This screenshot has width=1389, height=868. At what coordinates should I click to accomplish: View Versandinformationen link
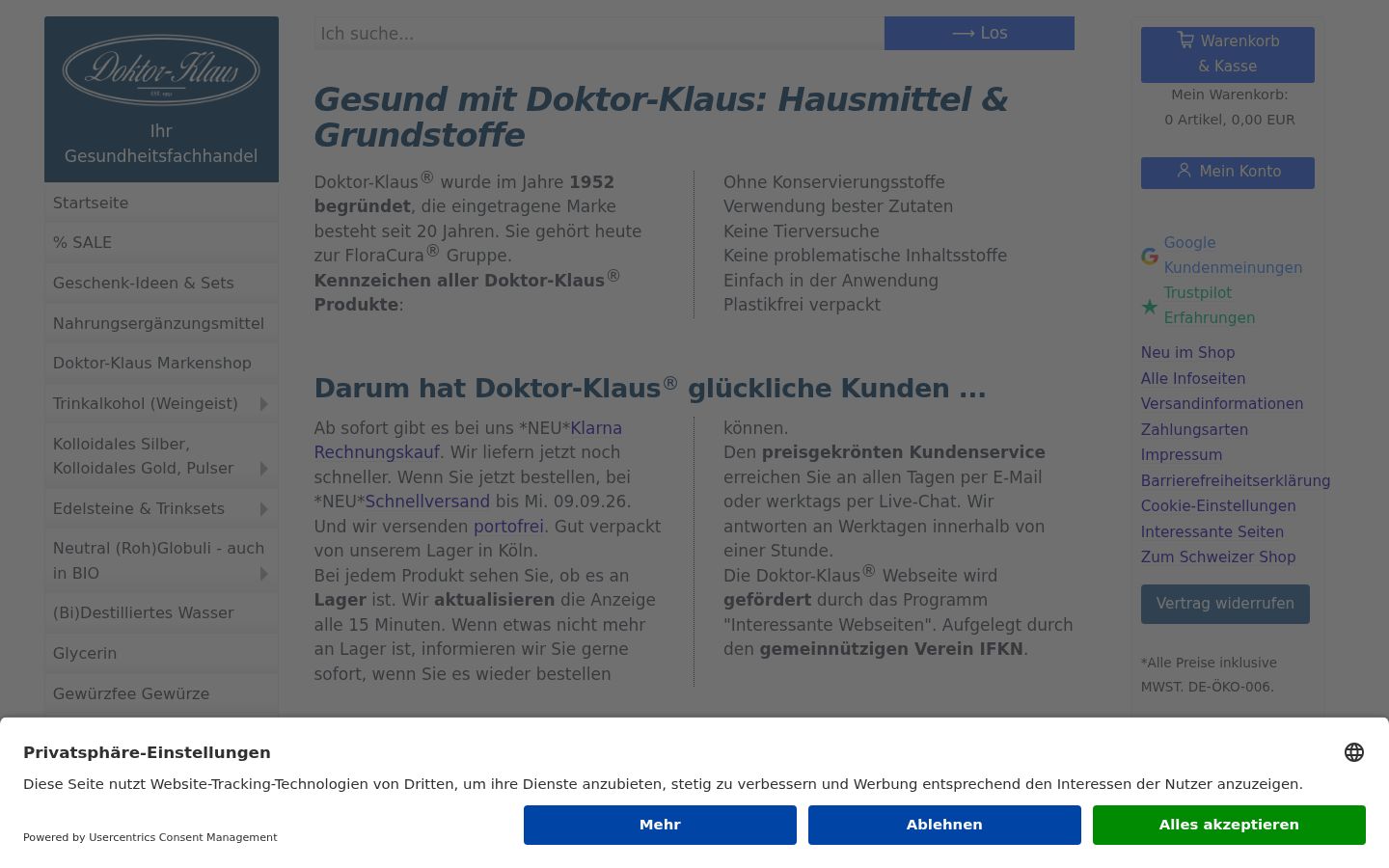(x=1222, y=404)
